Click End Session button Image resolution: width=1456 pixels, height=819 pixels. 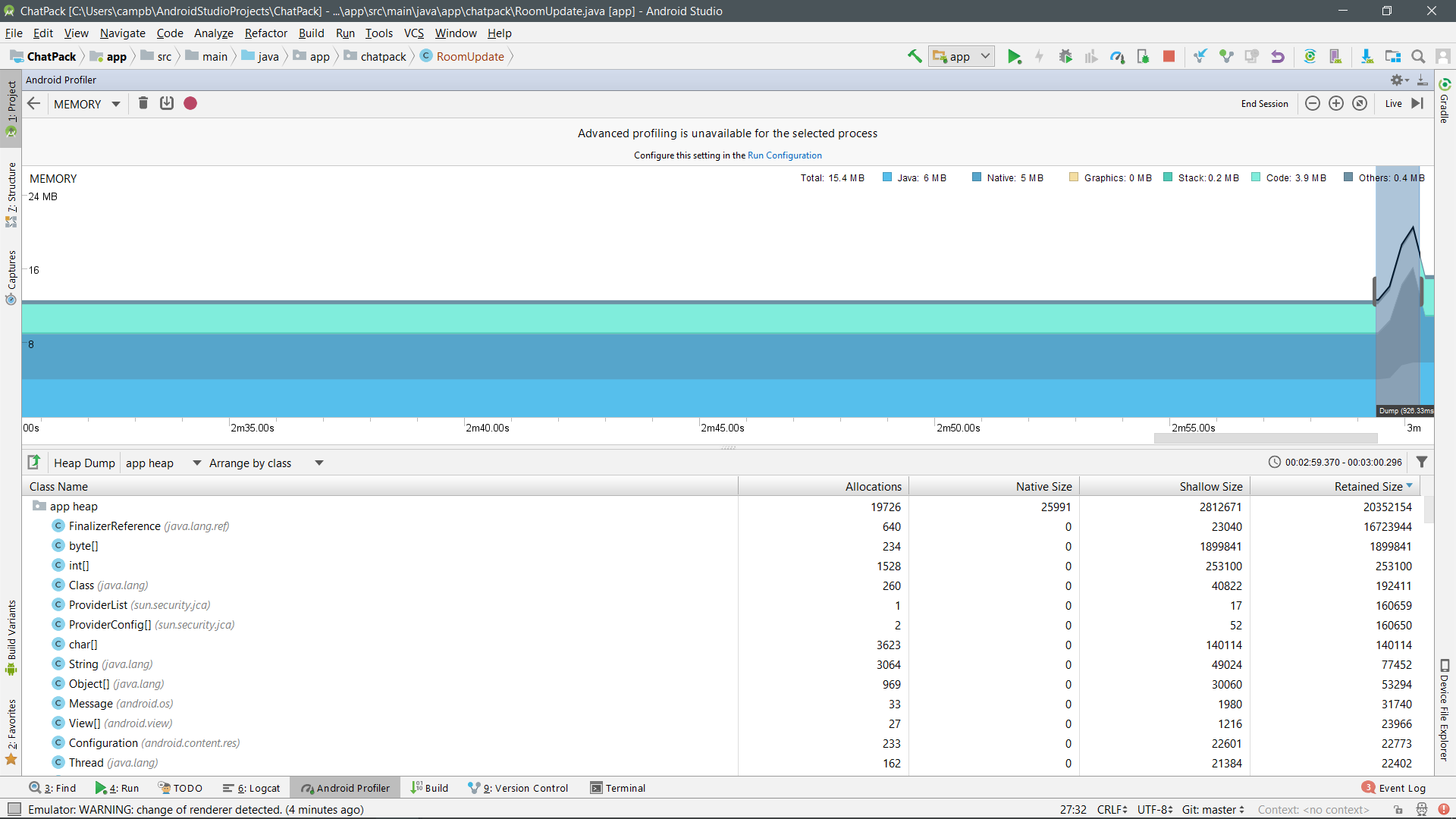pyautogui.click(x=1264, y=104)
